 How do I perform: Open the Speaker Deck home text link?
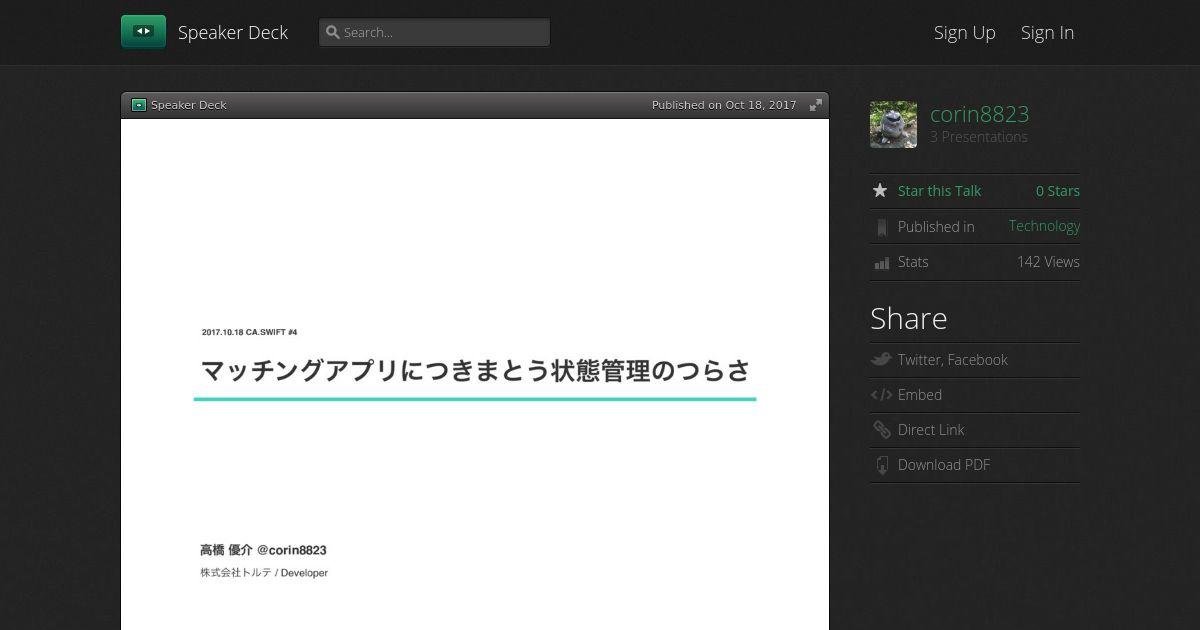[233, 32]
